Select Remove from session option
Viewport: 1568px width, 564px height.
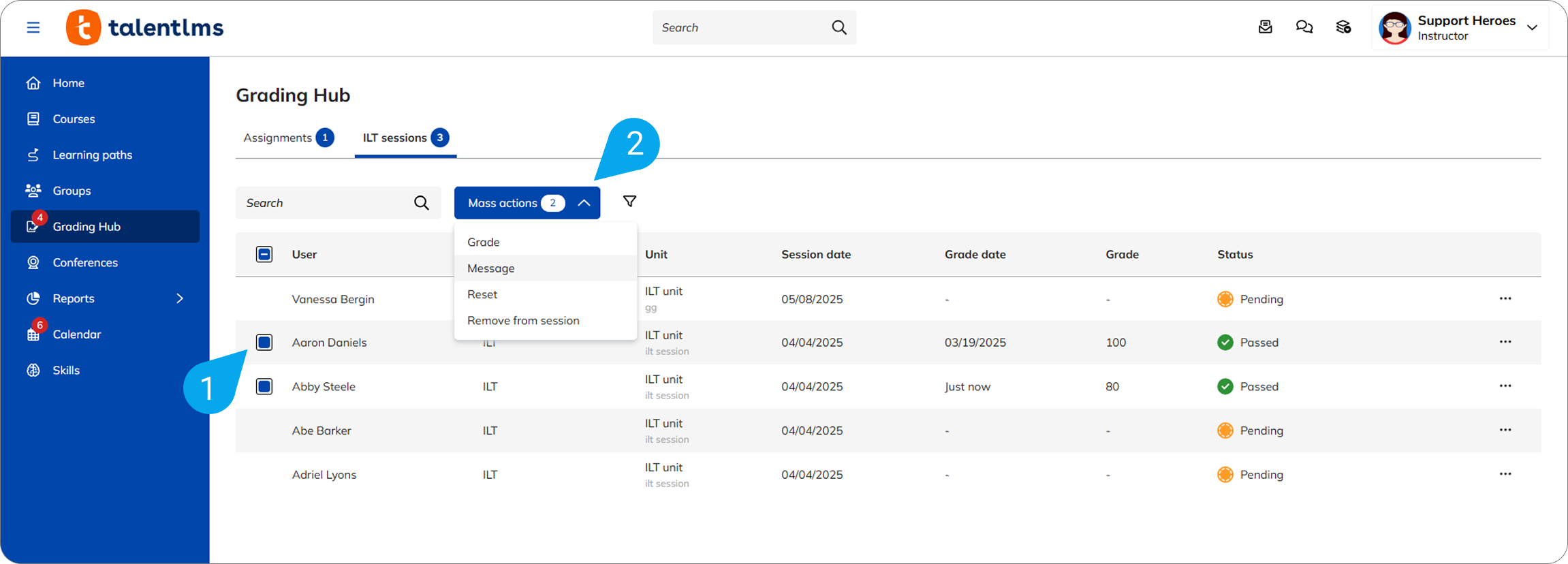click(x=522, y=321)
